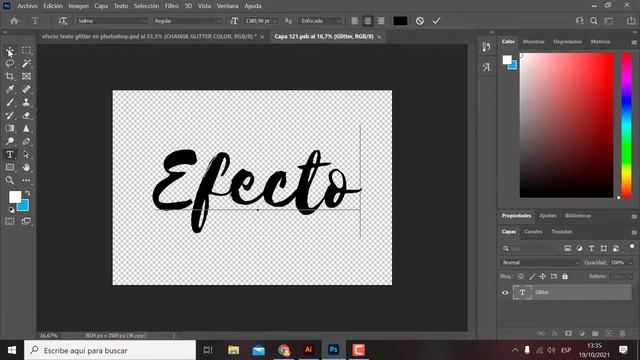640x360 pixels.
Task: Select the Lasso tool
Action: (x=10, y=64)
